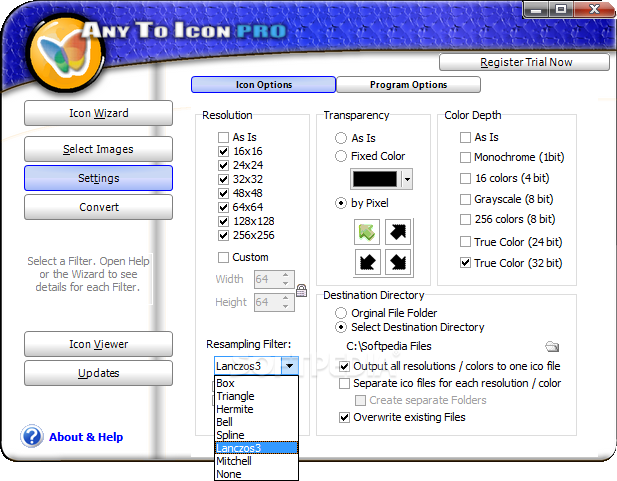Click the Any To Icon butterfly logo
The width and height of the screenshot is (617, 481).
66,53
